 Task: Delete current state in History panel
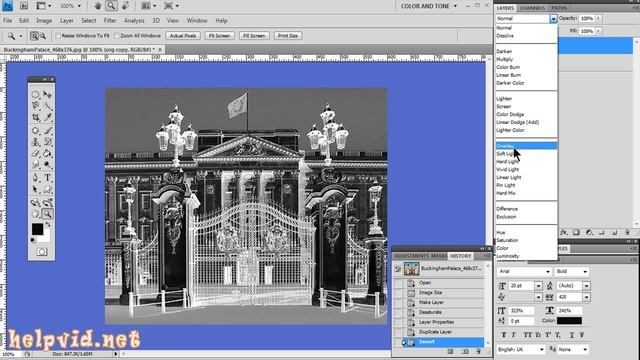point(478,351)
